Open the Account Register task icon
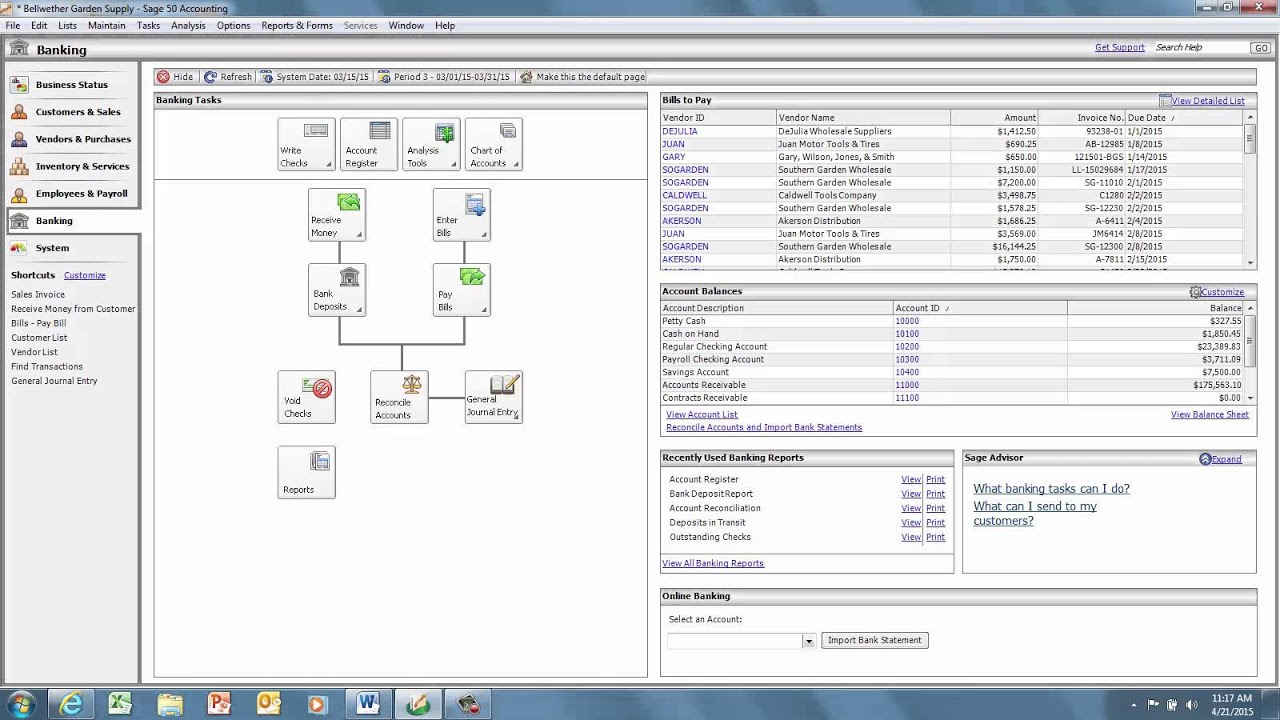1280x720 pixels. [368, 144]
